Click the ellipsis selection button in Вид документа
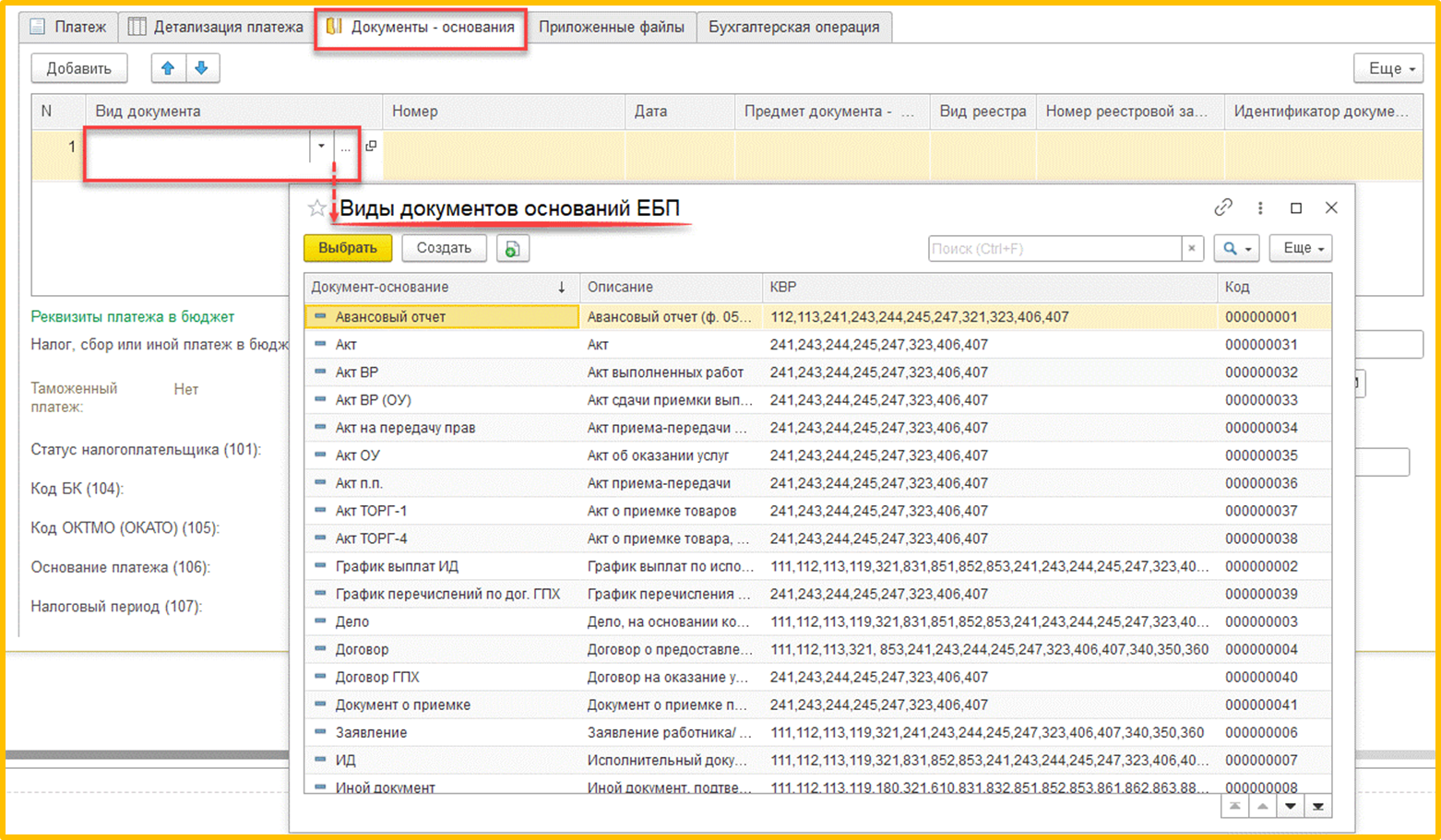Viewport: 1441px width, 840px height. [x=345, y=147]
